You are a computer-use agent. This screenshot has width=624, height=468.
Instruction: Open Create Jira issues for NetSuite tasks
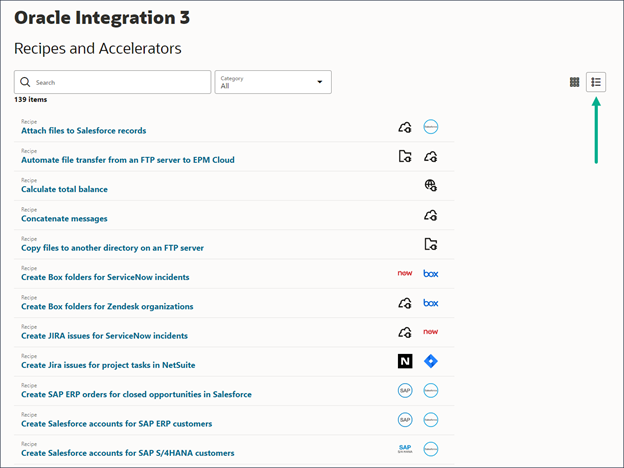coord(108,365)
